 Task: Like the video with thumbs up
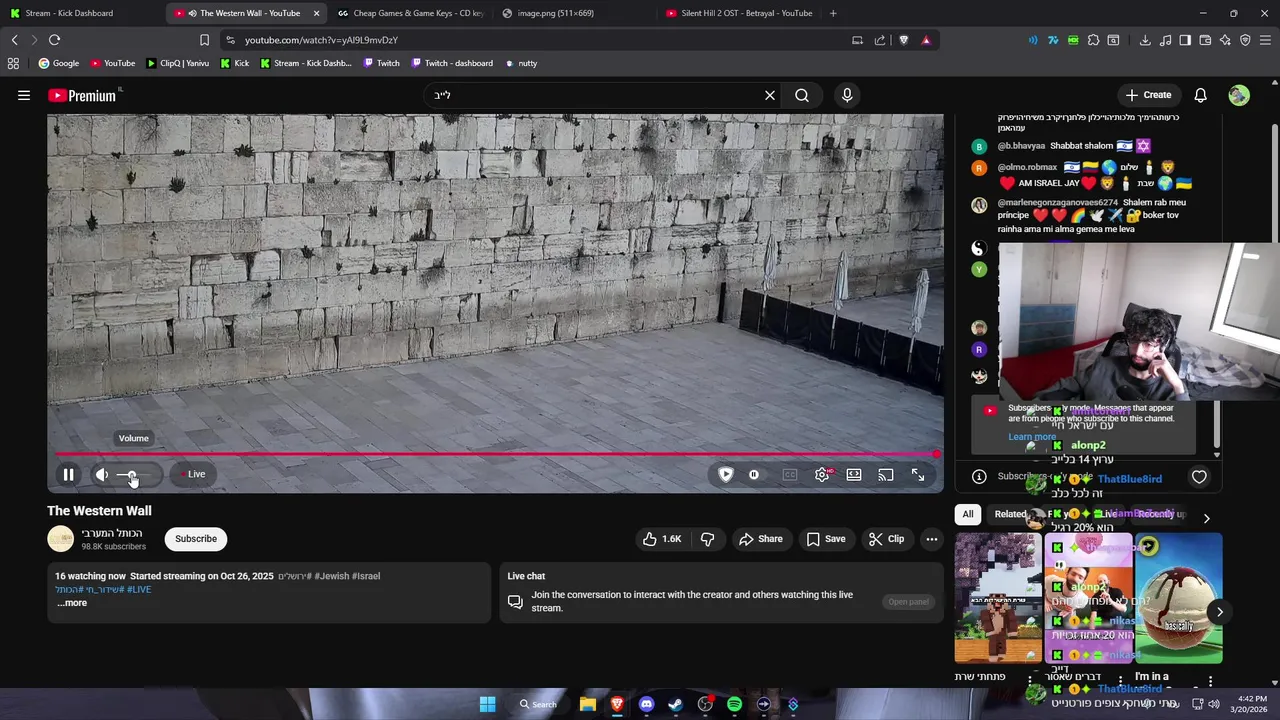(x=662, y=539)
